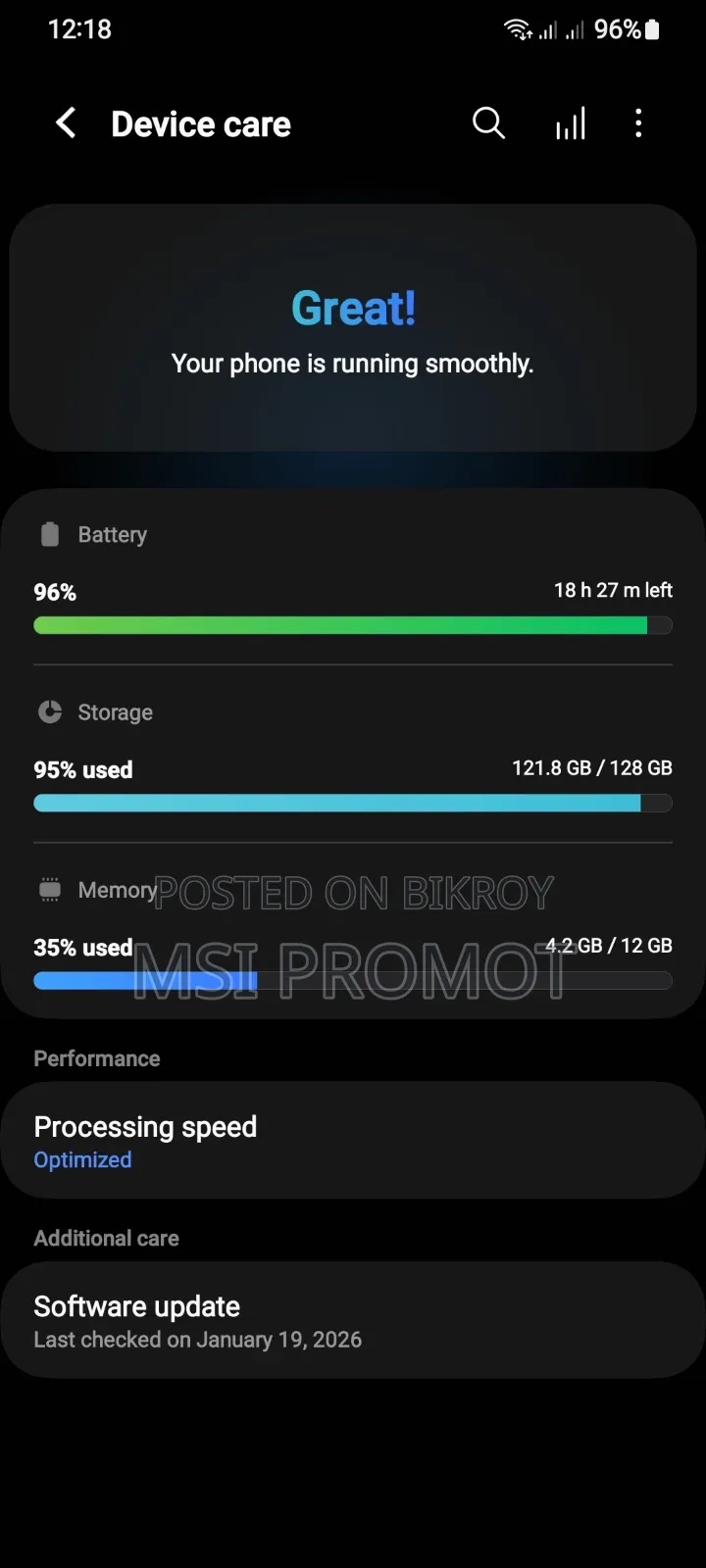Screen dimensions: 706x1568
Task: Tap the Great! status card
Action: (353, 328)
